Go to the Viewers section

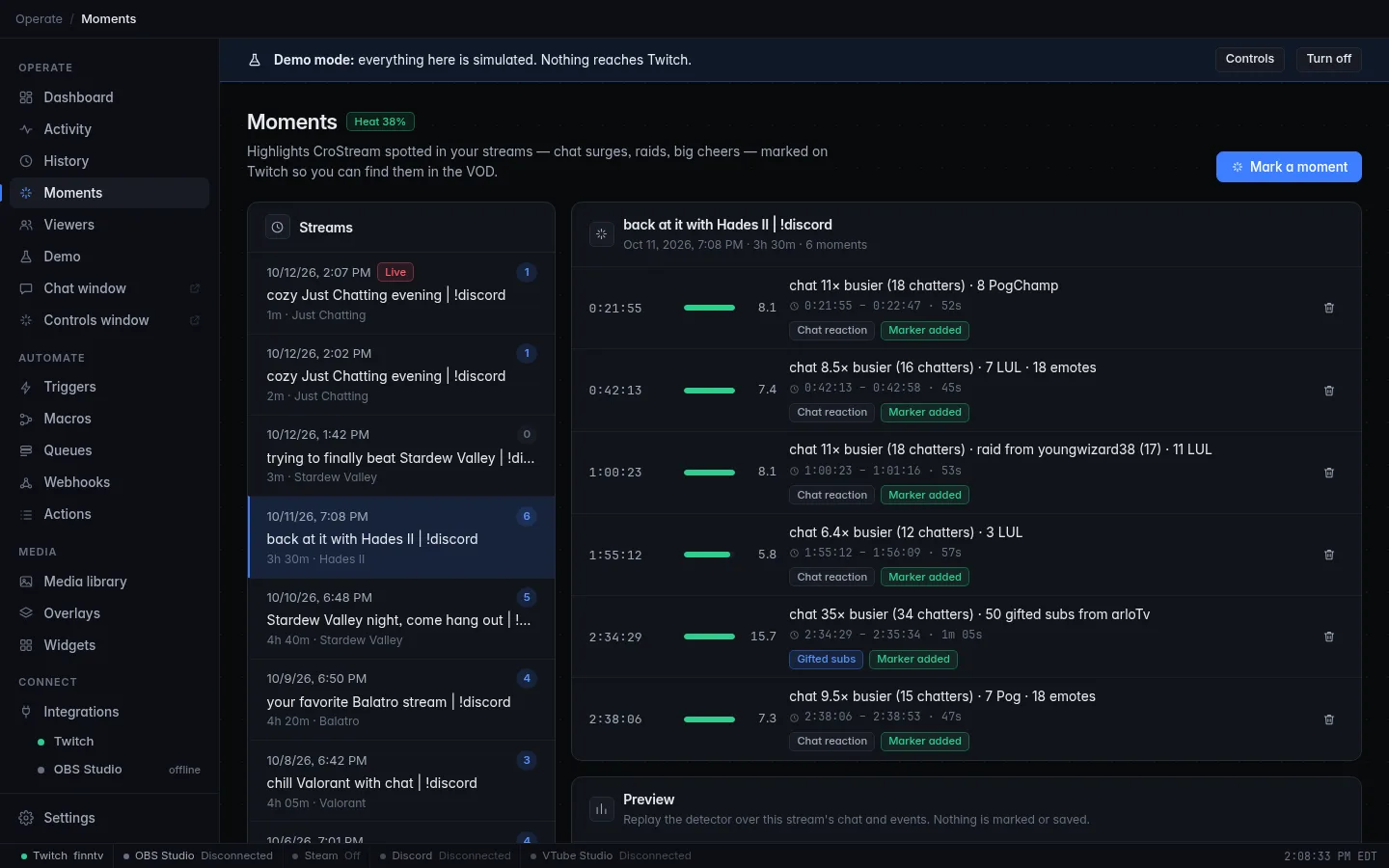[109, 225]
